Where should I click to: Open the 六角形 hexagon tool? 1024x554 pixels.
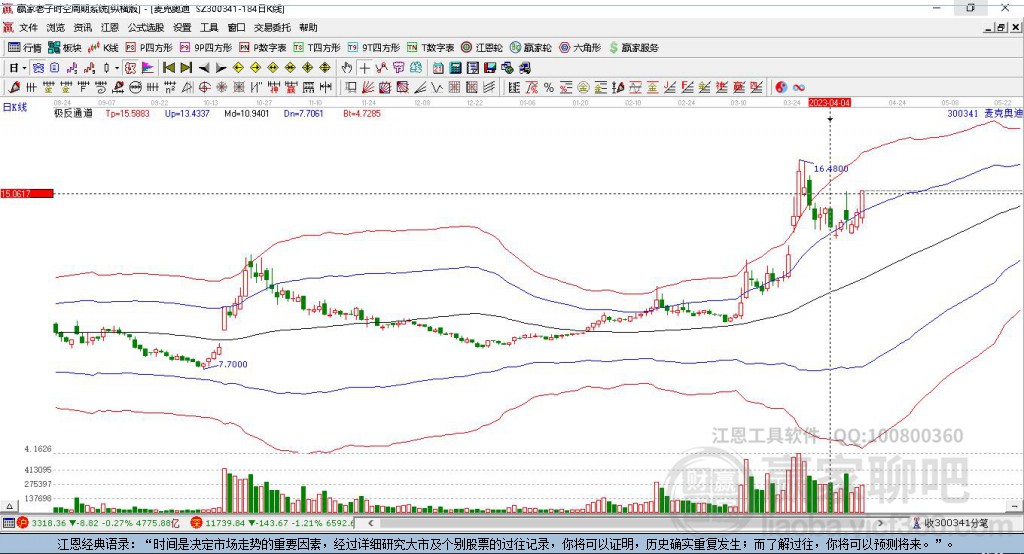(x=580, y=48)
